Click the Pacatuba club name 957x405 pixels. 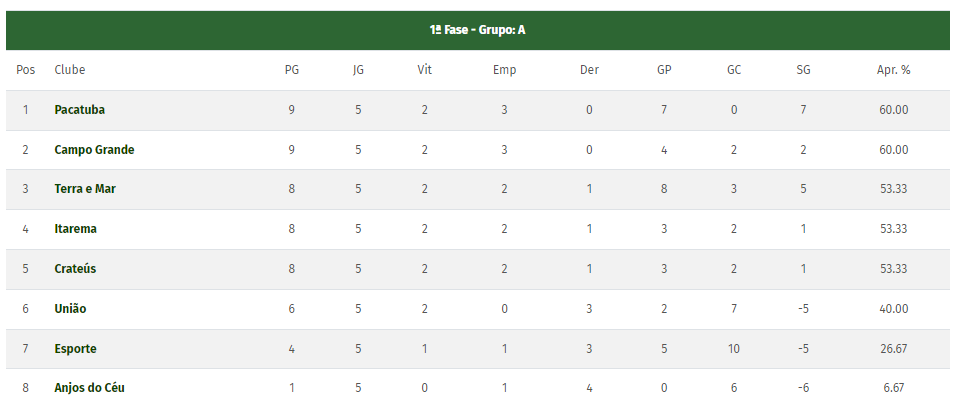(x=80, y=109)
